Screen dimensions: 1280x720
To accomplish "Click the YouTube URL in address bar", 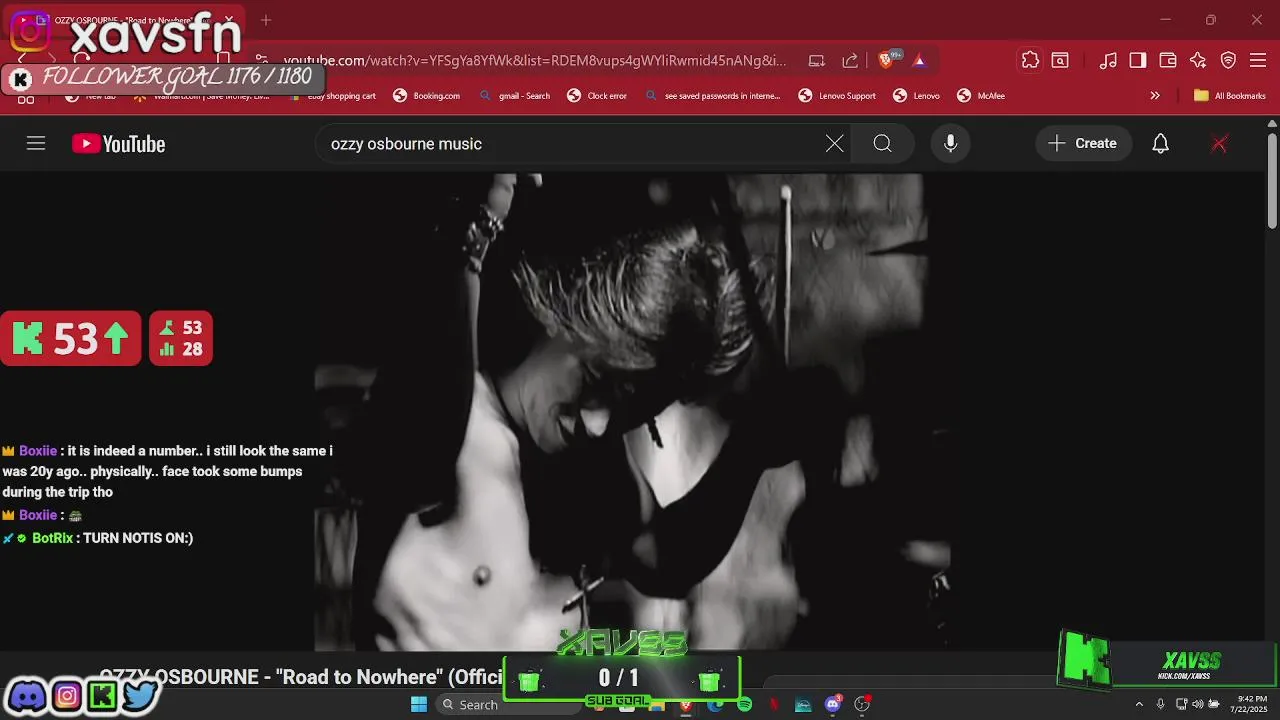I will point(535,60).
